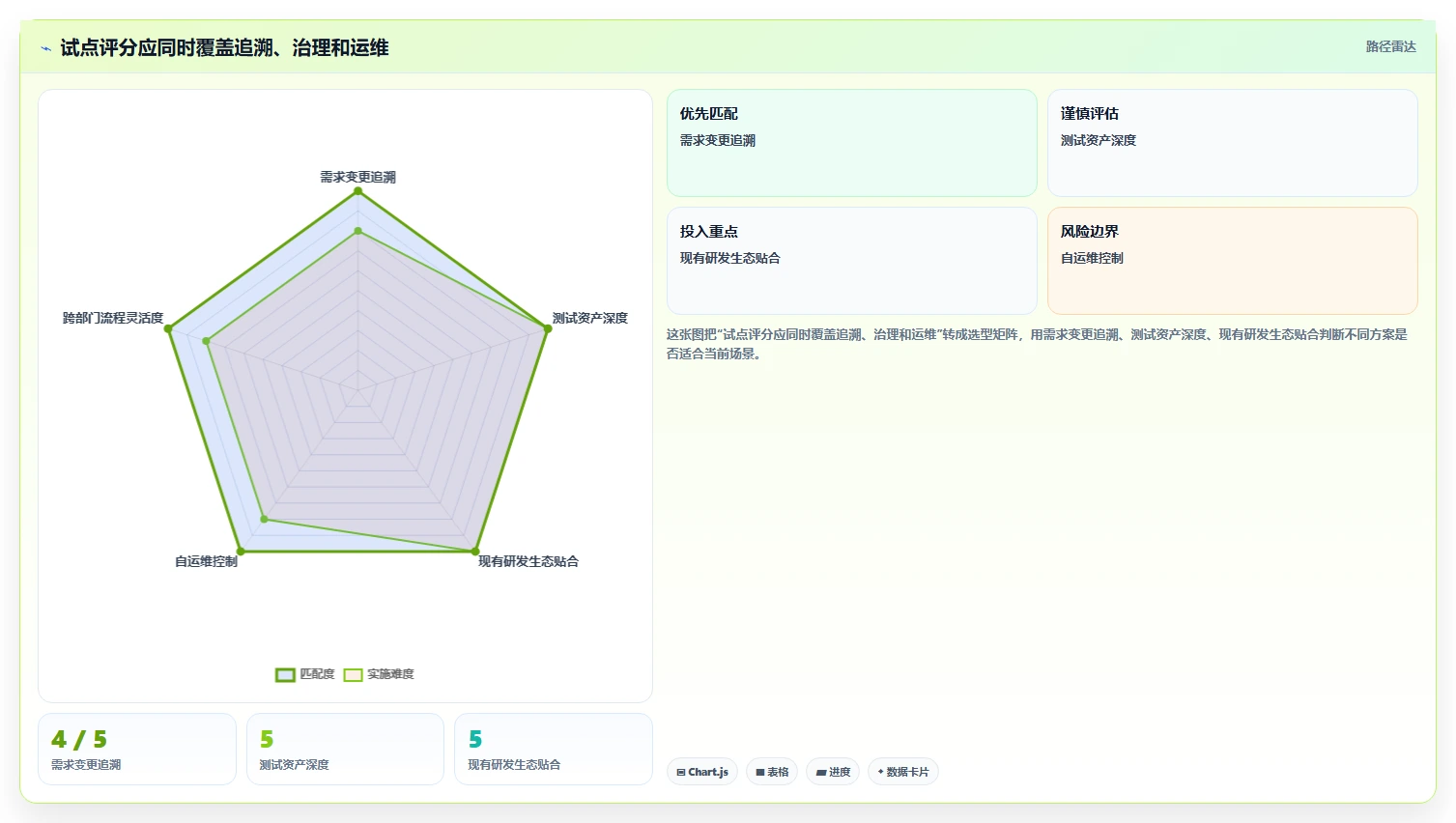Click the 自运维控制 radar axis label
Screen dimensions: 1456x823
(x=206, y=561)
